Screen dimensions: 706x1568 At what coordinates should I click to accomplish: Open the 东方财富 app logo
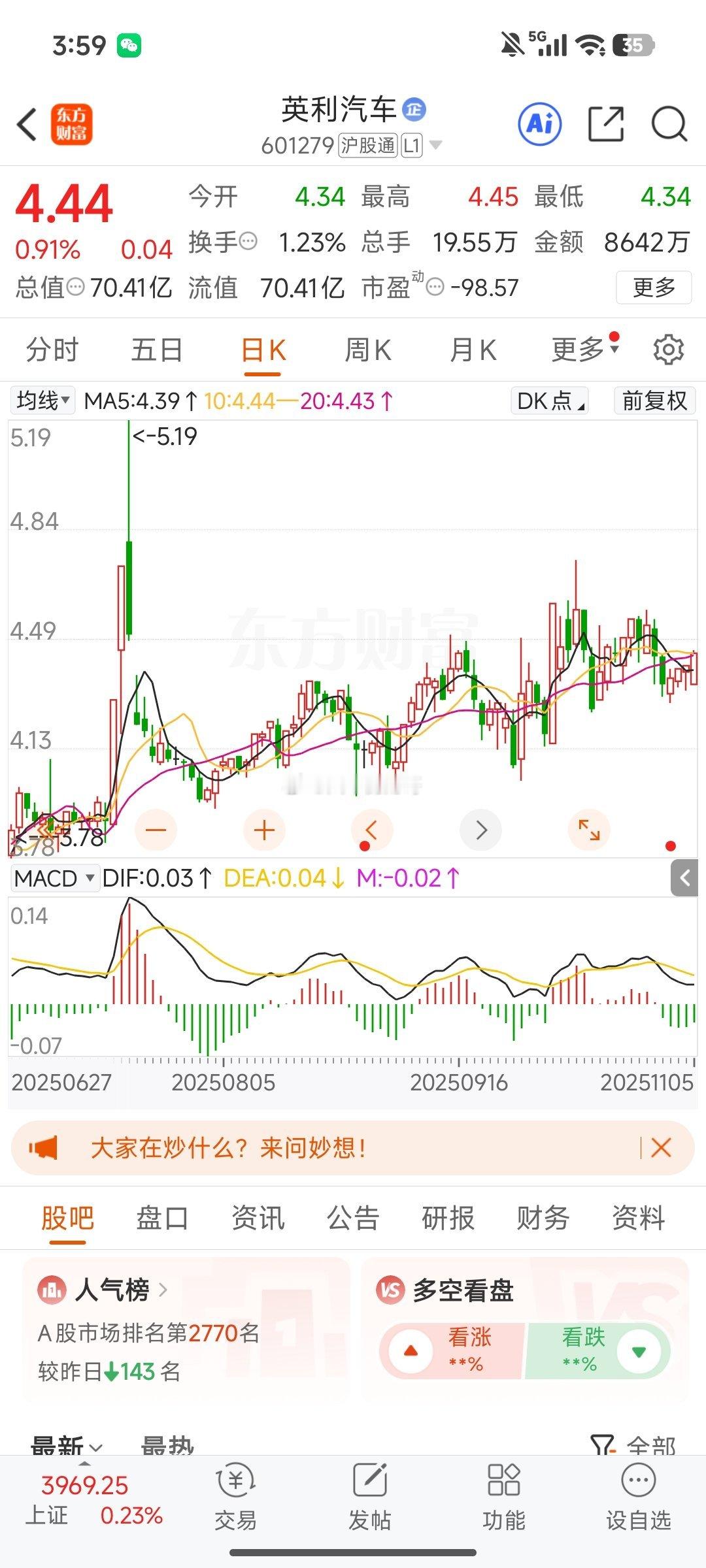(x=71, y=124)
